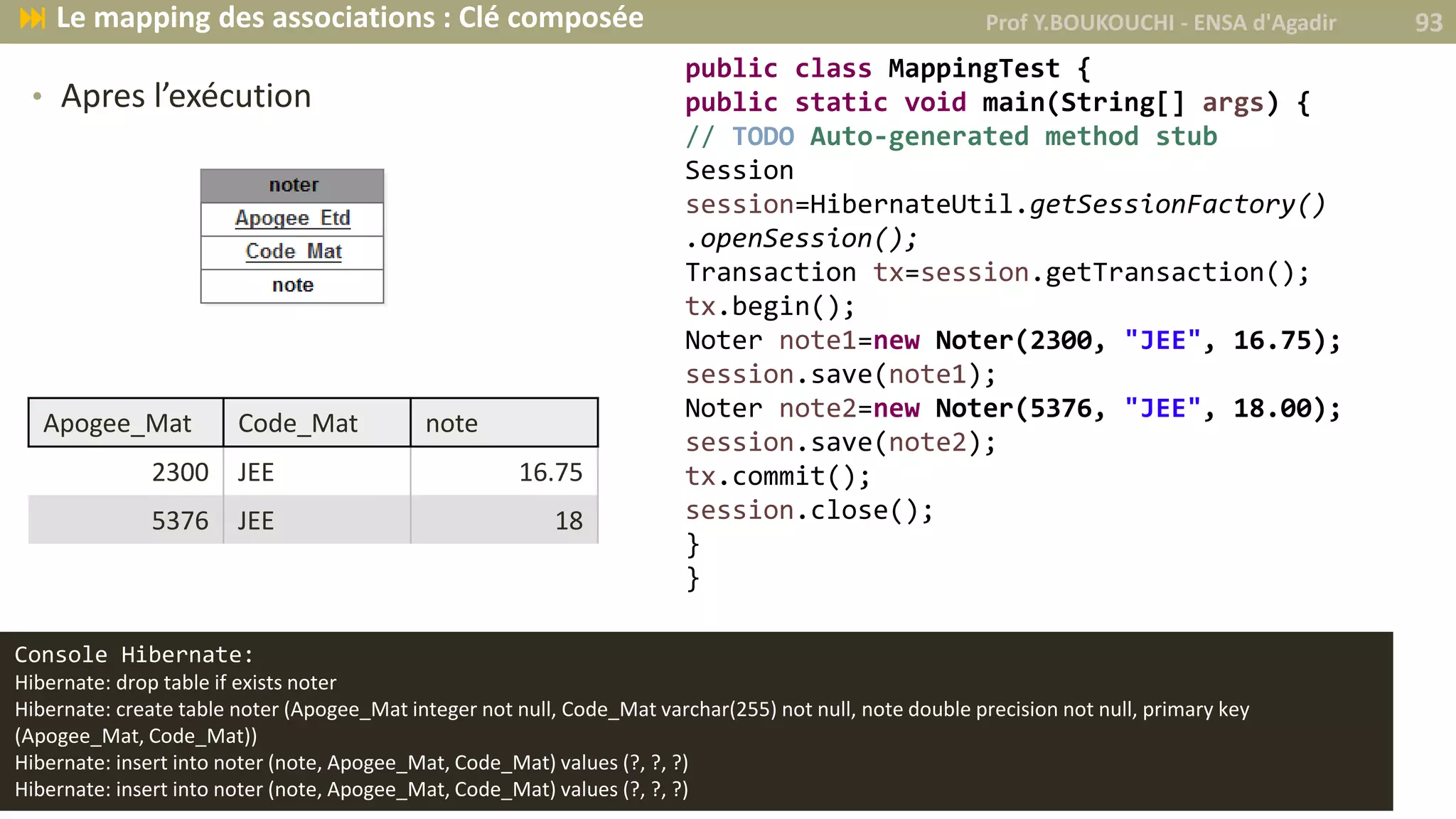Viewport: 1456px width, 819px height.
Task: Click the code line 'Transaction tx=session.getTransaction();'
Action: click(997, 273)
